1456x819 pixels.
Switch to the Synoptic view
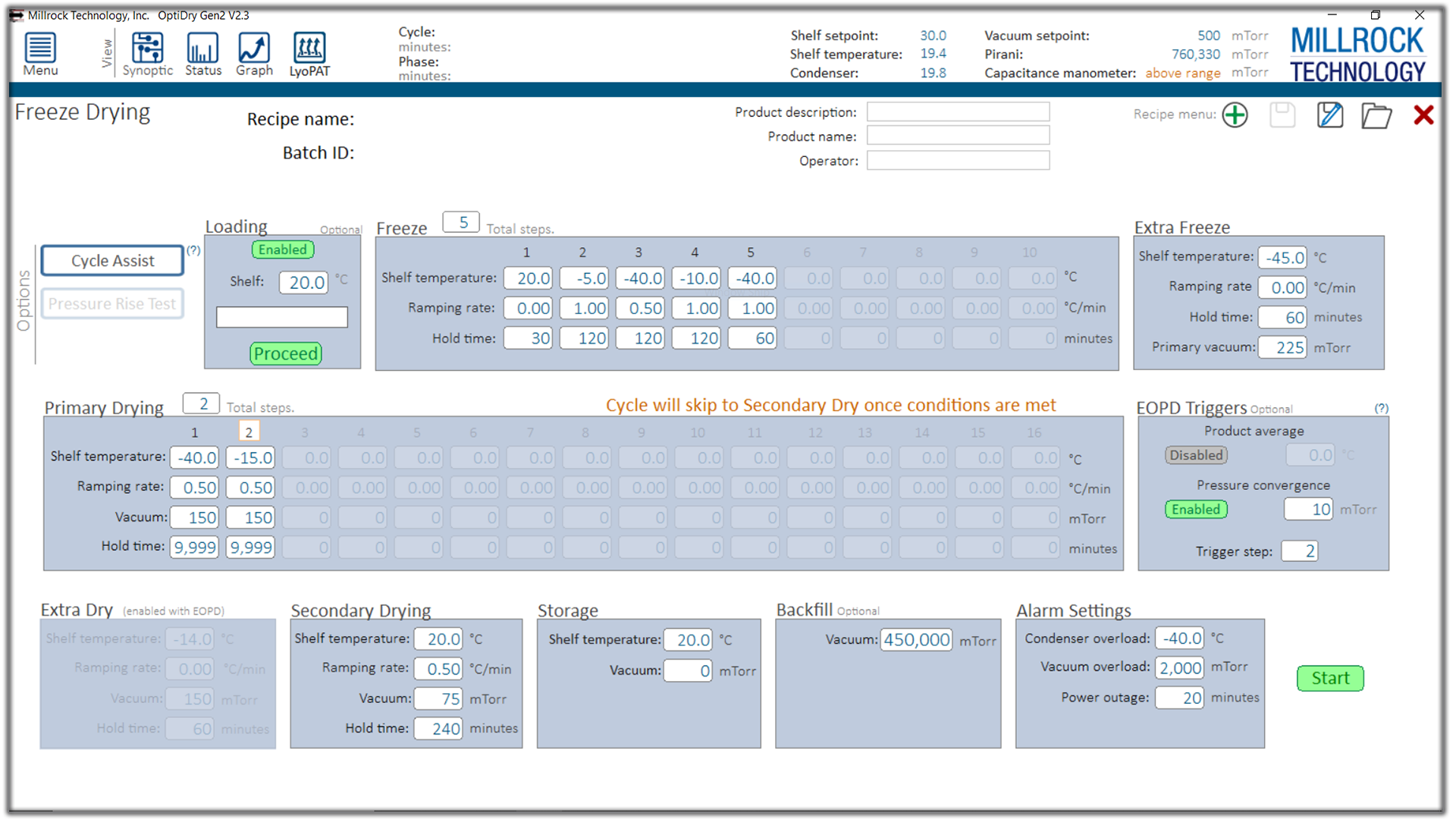point(147,55)
